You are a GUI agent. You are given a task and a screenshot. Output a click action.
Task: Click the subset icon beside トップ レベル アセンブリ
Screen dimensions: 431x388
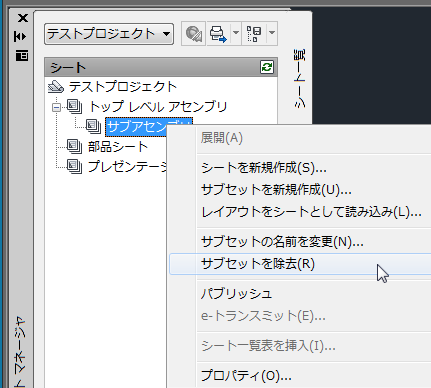click(74, 107)
